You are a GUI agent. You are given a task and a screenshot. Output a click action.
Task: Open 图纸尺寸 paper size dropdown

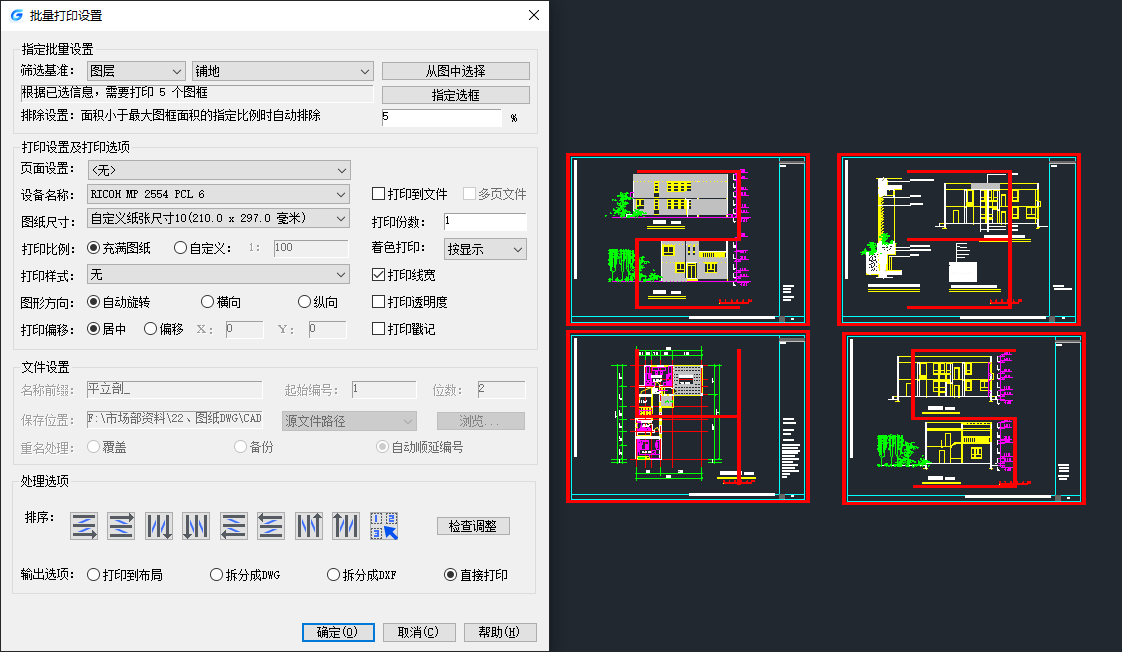218,218
